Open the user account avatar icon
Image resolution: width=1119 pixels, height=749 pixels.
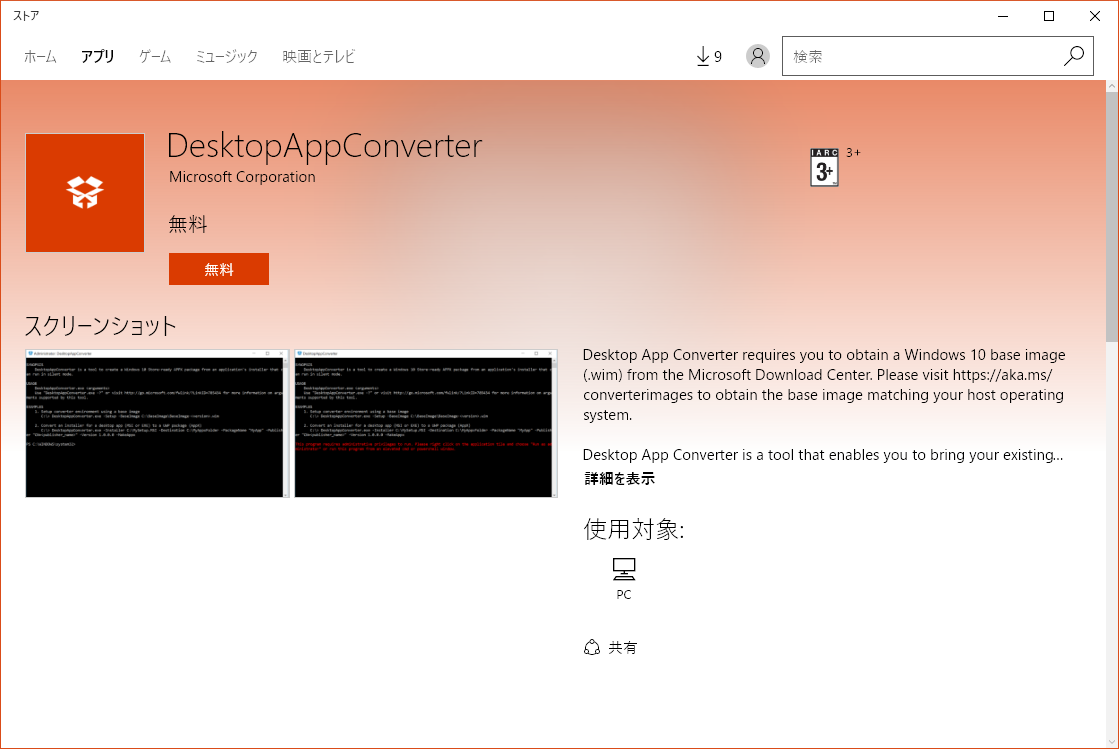click(x=758, y=57)
